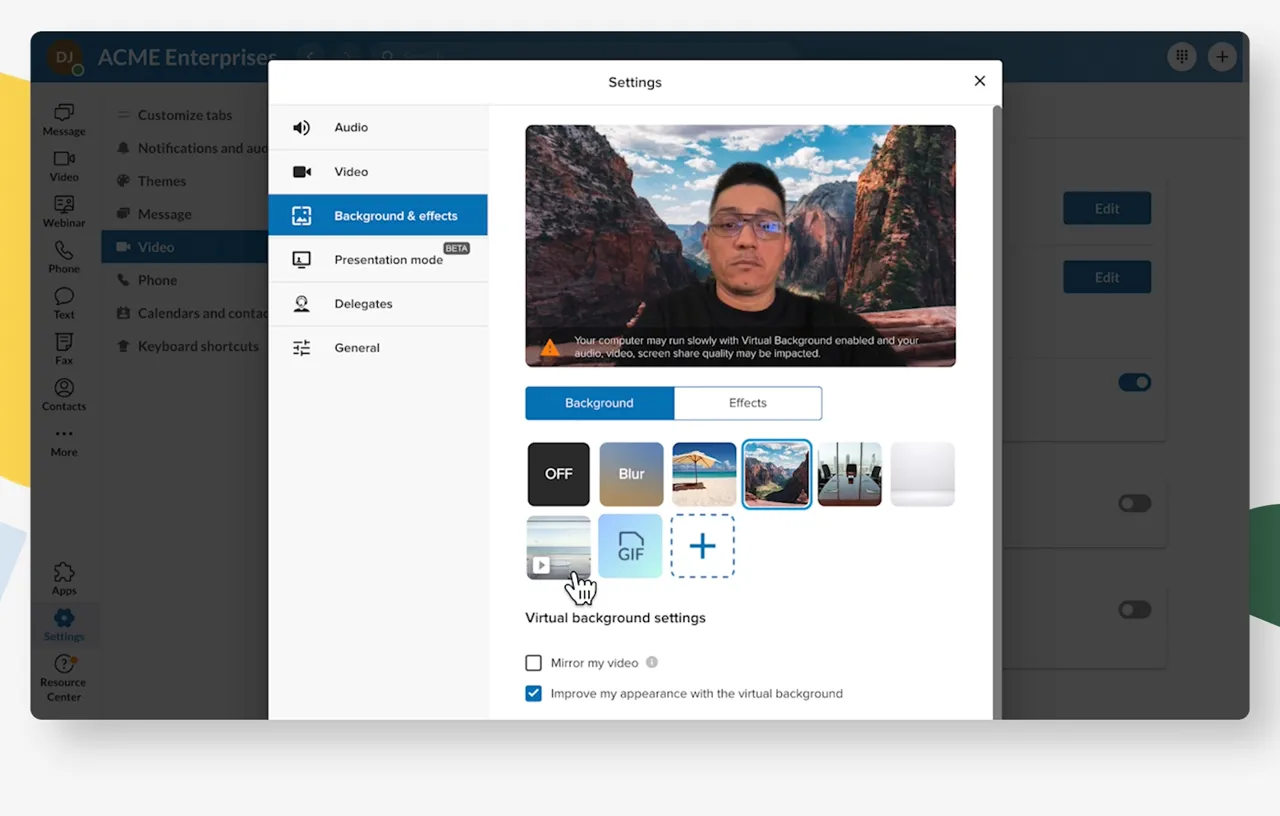This screenshot has width=1280, height=816.
Task: Go to the Phone sidebar icon
Action: pyautogui.click(x=64, y=256)
